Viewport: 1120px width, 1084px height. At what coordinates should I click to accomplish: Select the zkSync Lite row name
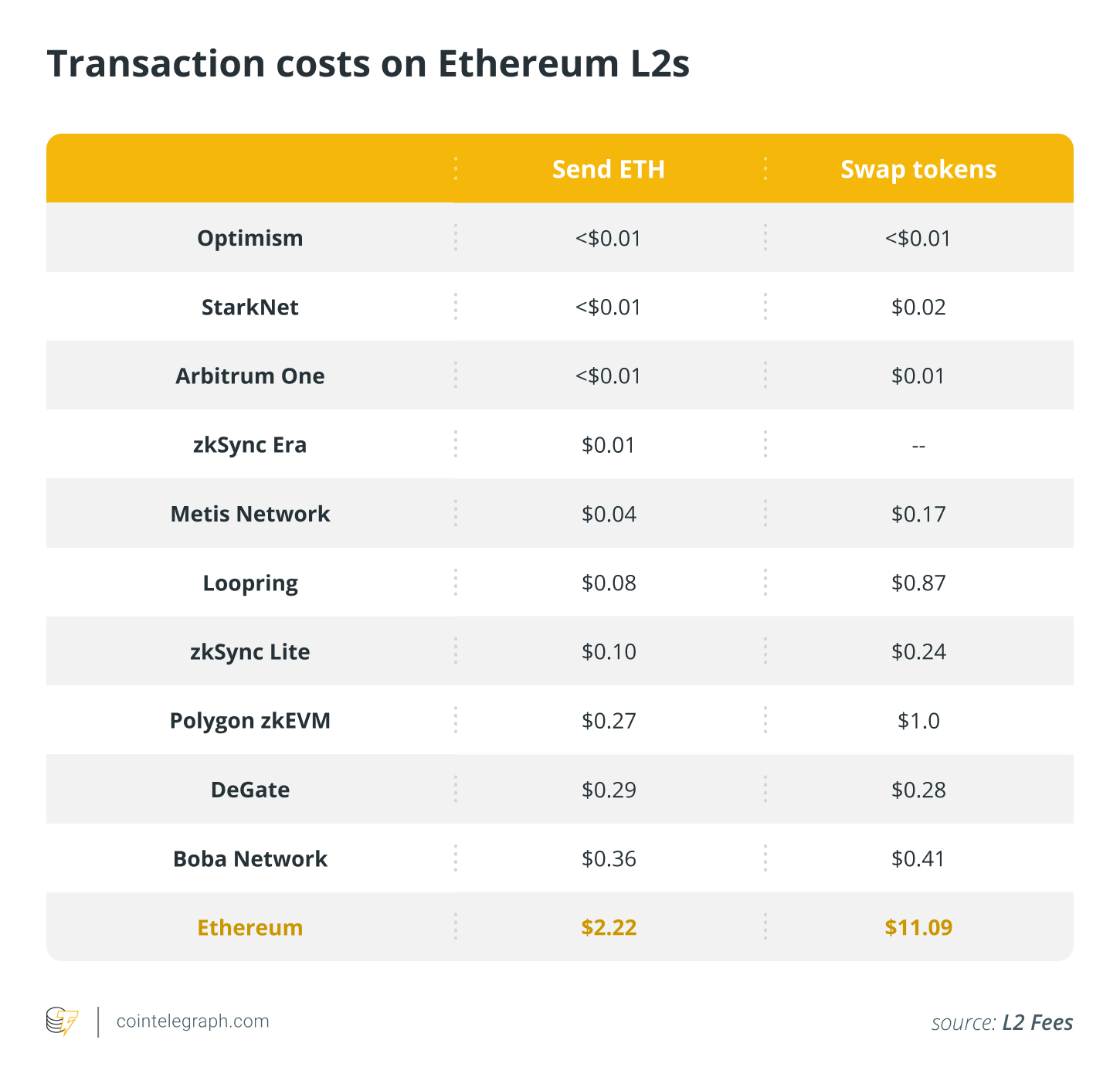250,652
